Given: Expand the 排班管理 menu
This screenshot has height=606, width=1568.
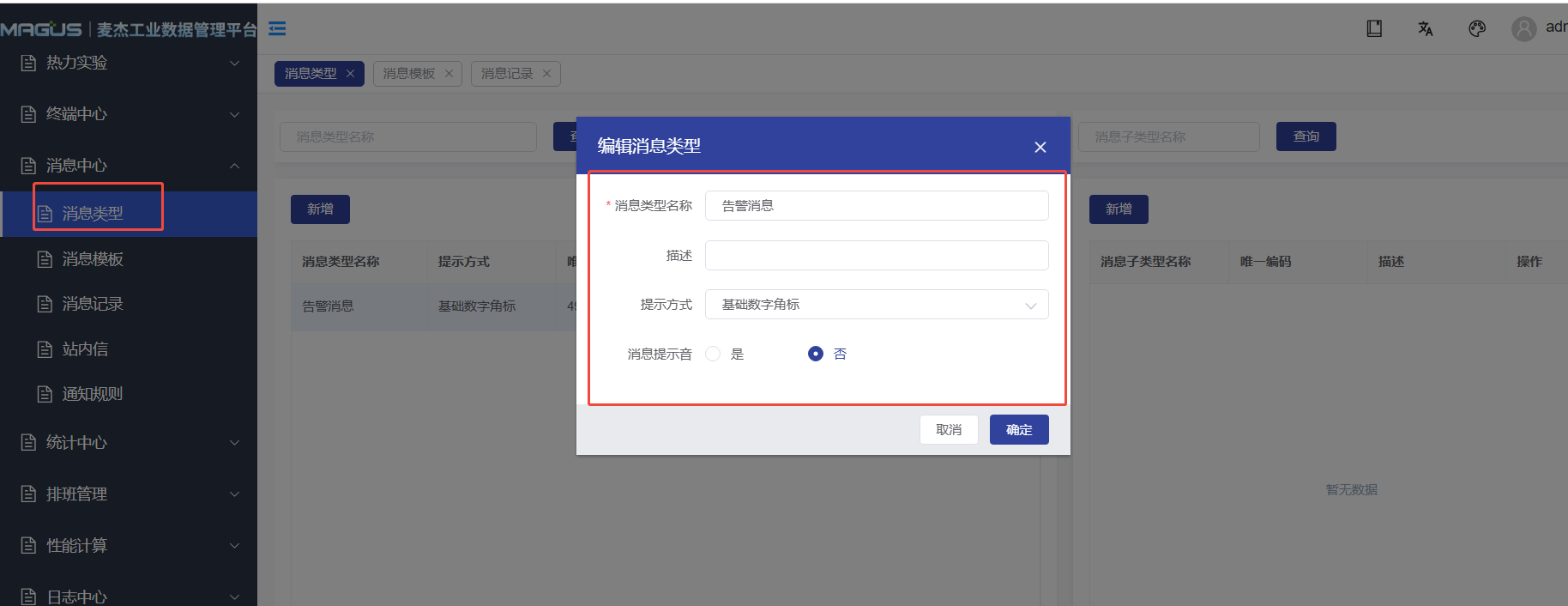Looking at the screenshot, I should pos(129,494).
